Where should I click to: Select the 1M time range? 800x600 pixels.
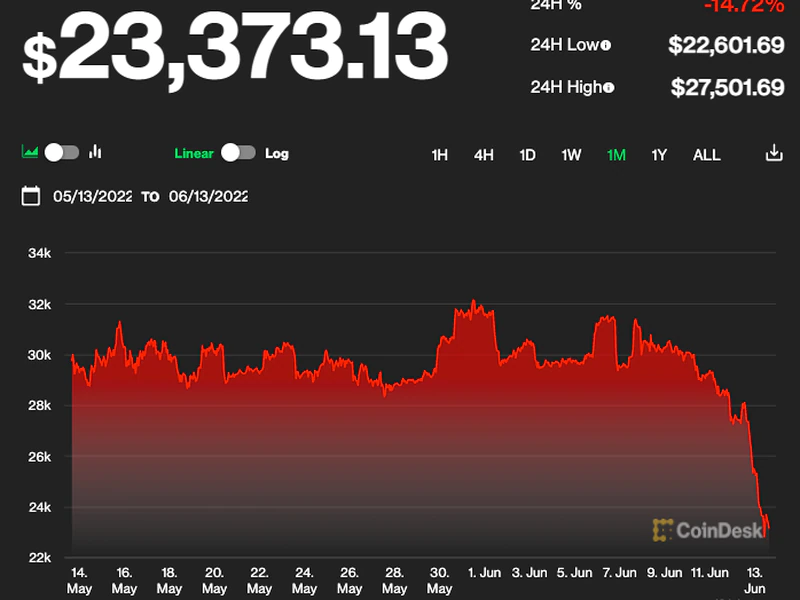point(616,155)
